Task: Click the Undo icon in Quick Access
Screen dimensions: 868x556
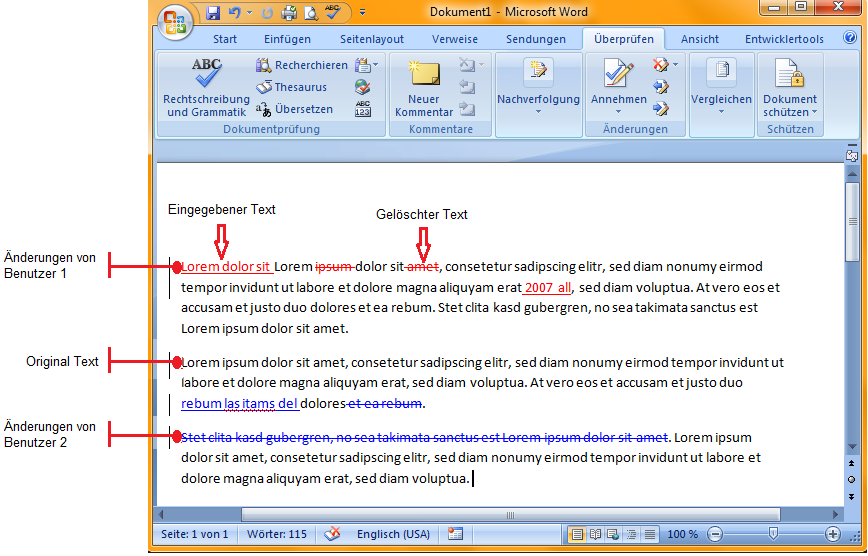Action: (235, 13)
